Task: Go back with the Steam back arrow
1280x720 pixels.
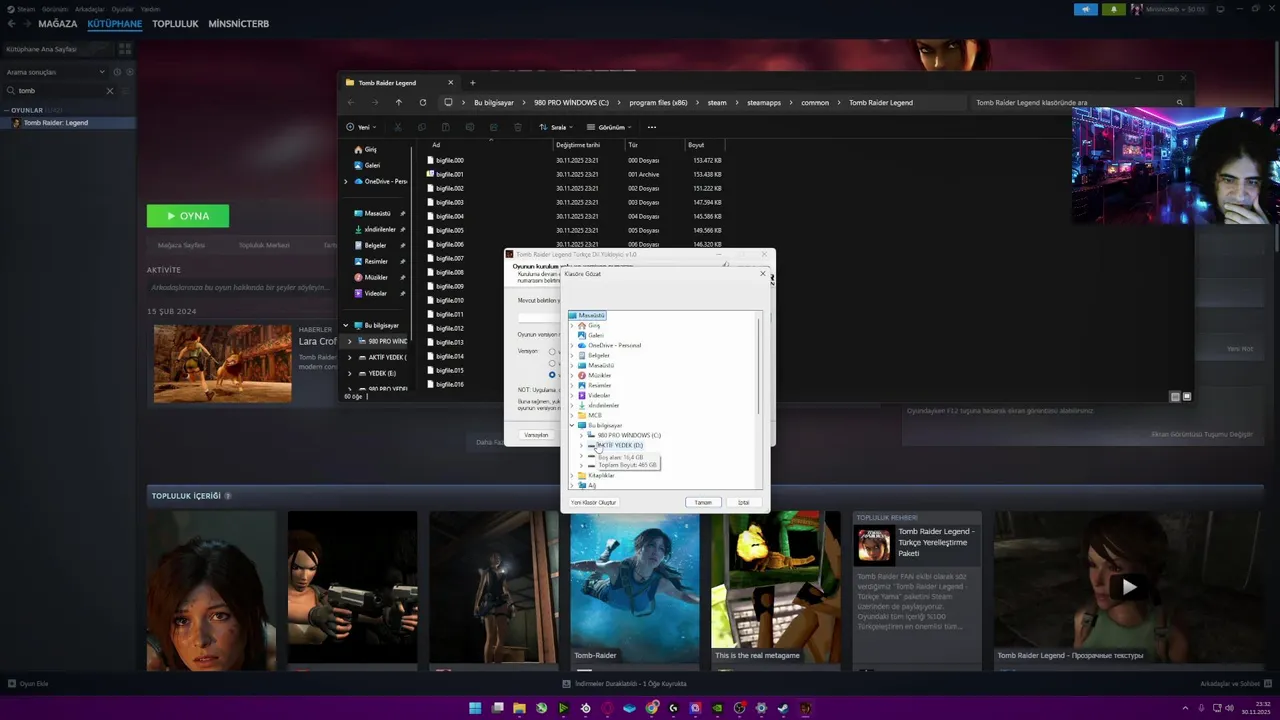Action: (x=12, y=23)
